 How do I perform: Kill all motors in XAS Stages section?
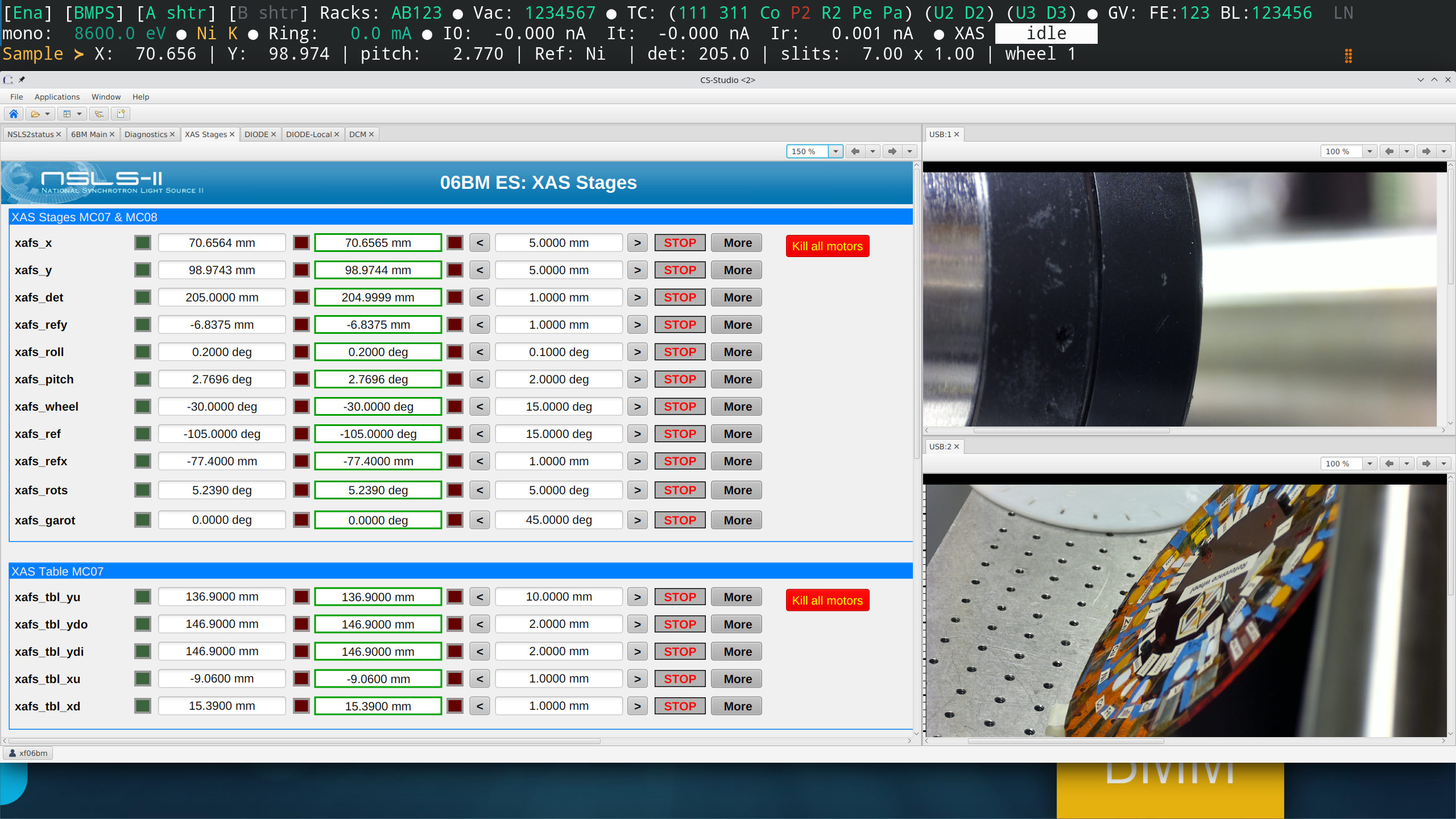pyautogui.click(x=827, y=246)
